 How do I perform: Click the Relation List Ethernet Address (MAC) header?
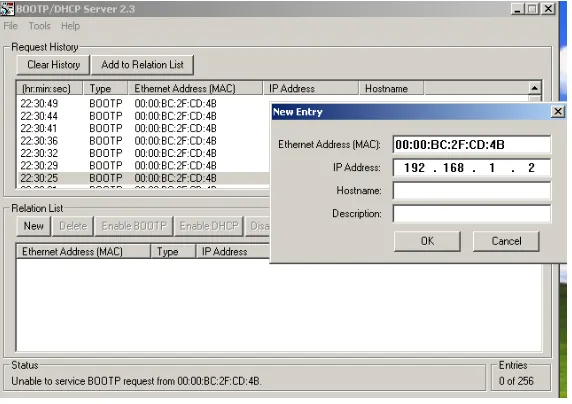(83, 252)
